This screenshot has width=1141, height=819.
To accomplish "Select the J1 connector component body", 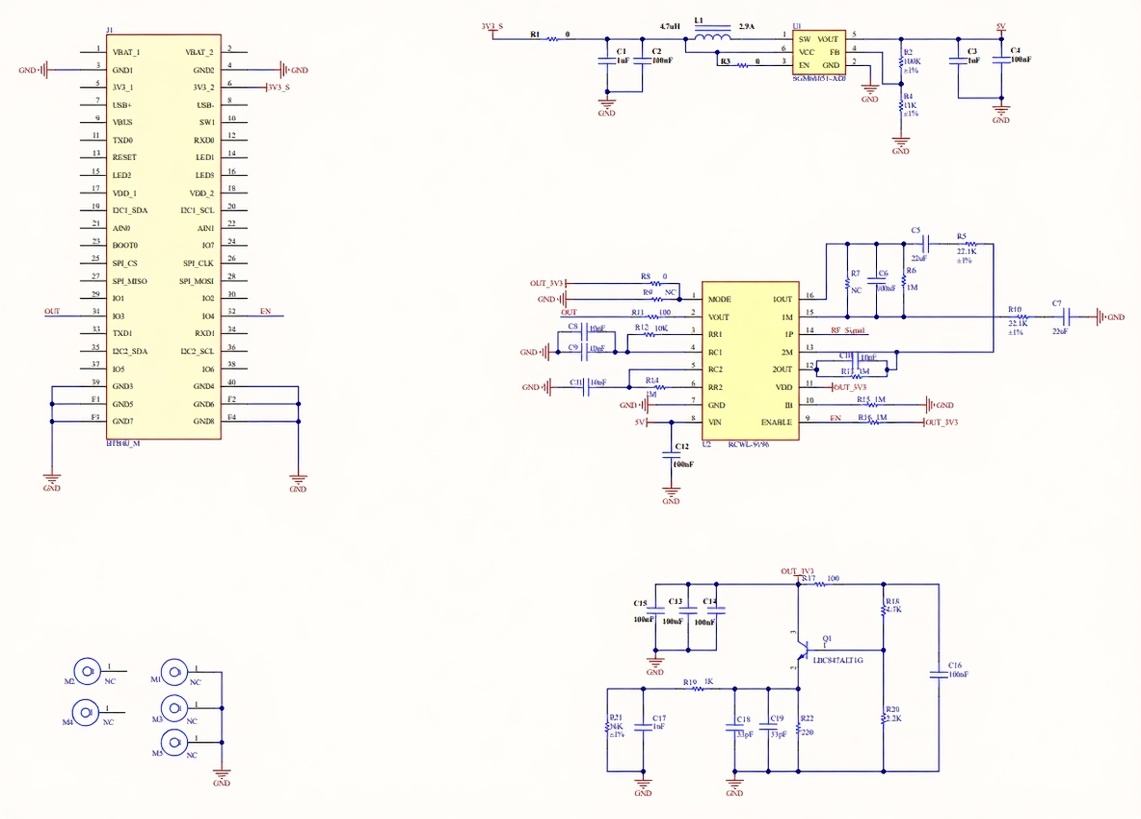I will [x=163, y=238].
